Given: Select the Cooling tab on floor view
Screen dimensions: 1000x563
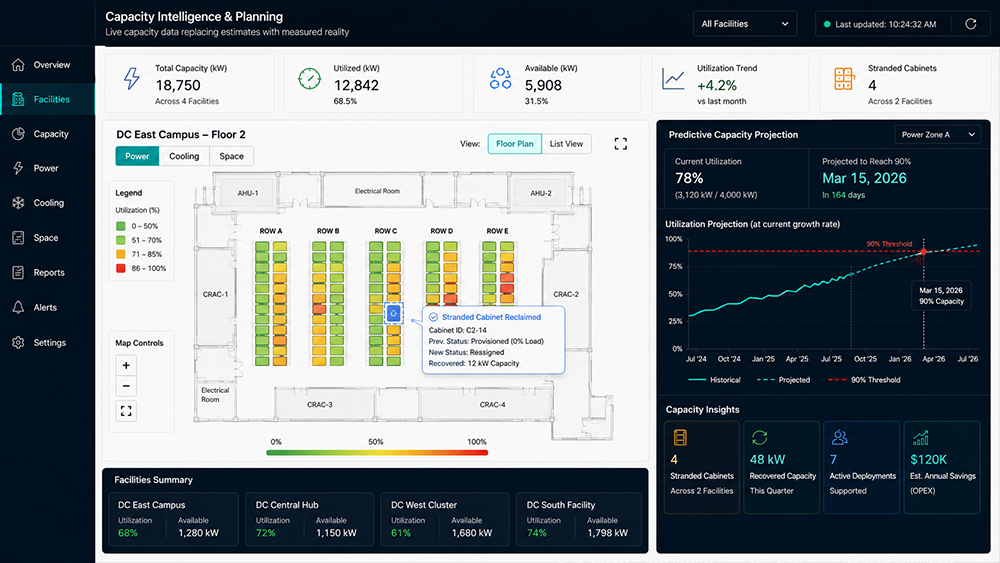Looking at the screenshot, I should (184, 156).
